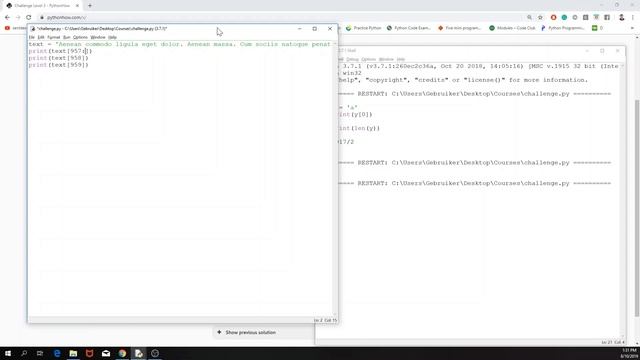Reload the browser page
The width and height of the screenshot is (640, 360).
[29, 18]
